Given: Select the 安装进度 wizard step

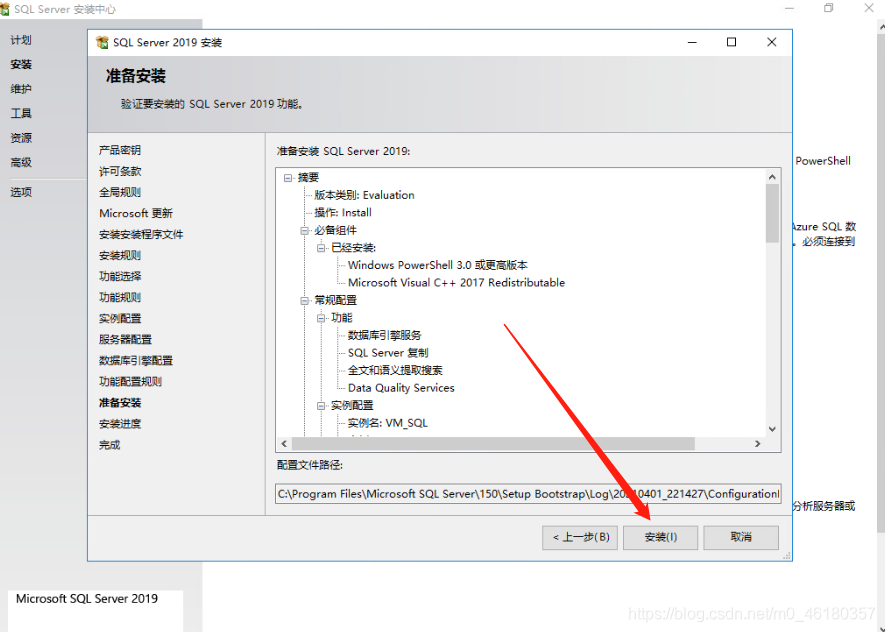Looking at the screenshot, I should pyautogui.click(x=120, y=424).
